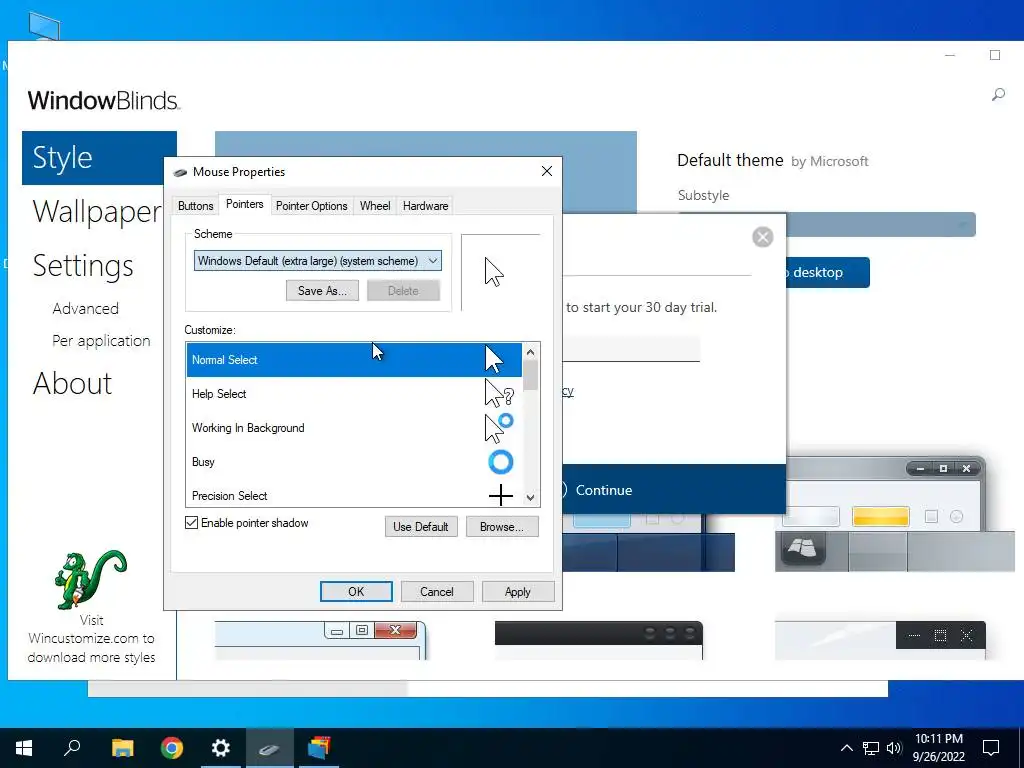Select Normal Select in the Customize list

click(x=354, y=360)
